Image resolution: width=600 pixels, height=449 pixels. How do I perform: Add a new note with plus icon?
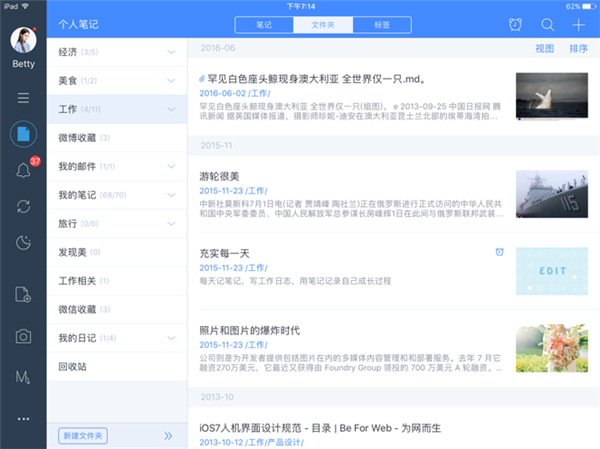(578, 25)
